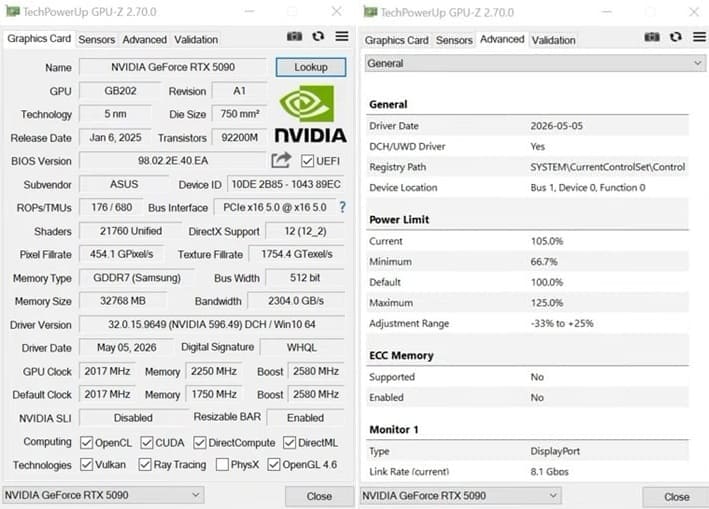Click Power Limit Maximum value 125.0%
The image size is (709, 509).
[x=547, y=303]
